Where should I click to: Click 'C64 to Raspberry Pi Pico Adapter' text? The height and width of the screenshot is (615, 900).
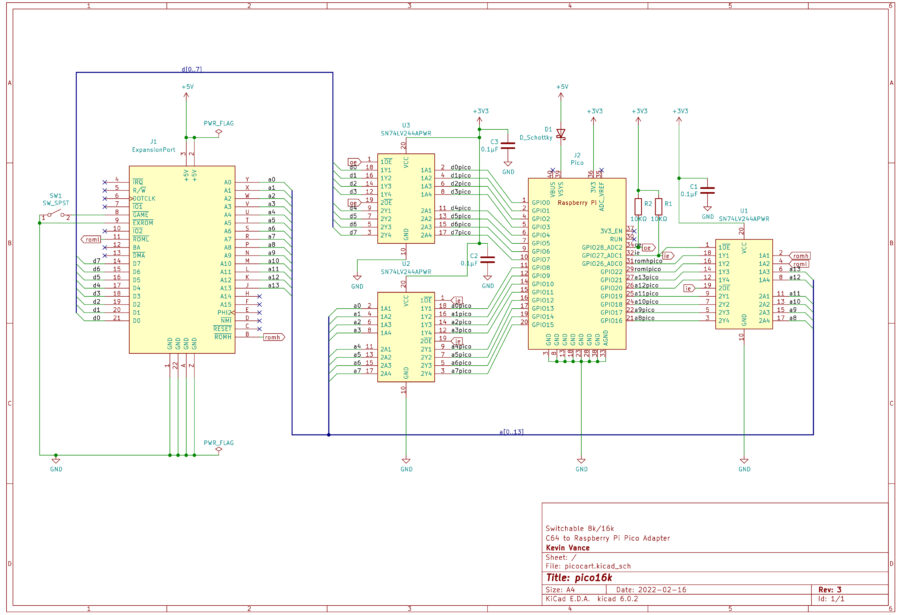[x=607, y=538]
